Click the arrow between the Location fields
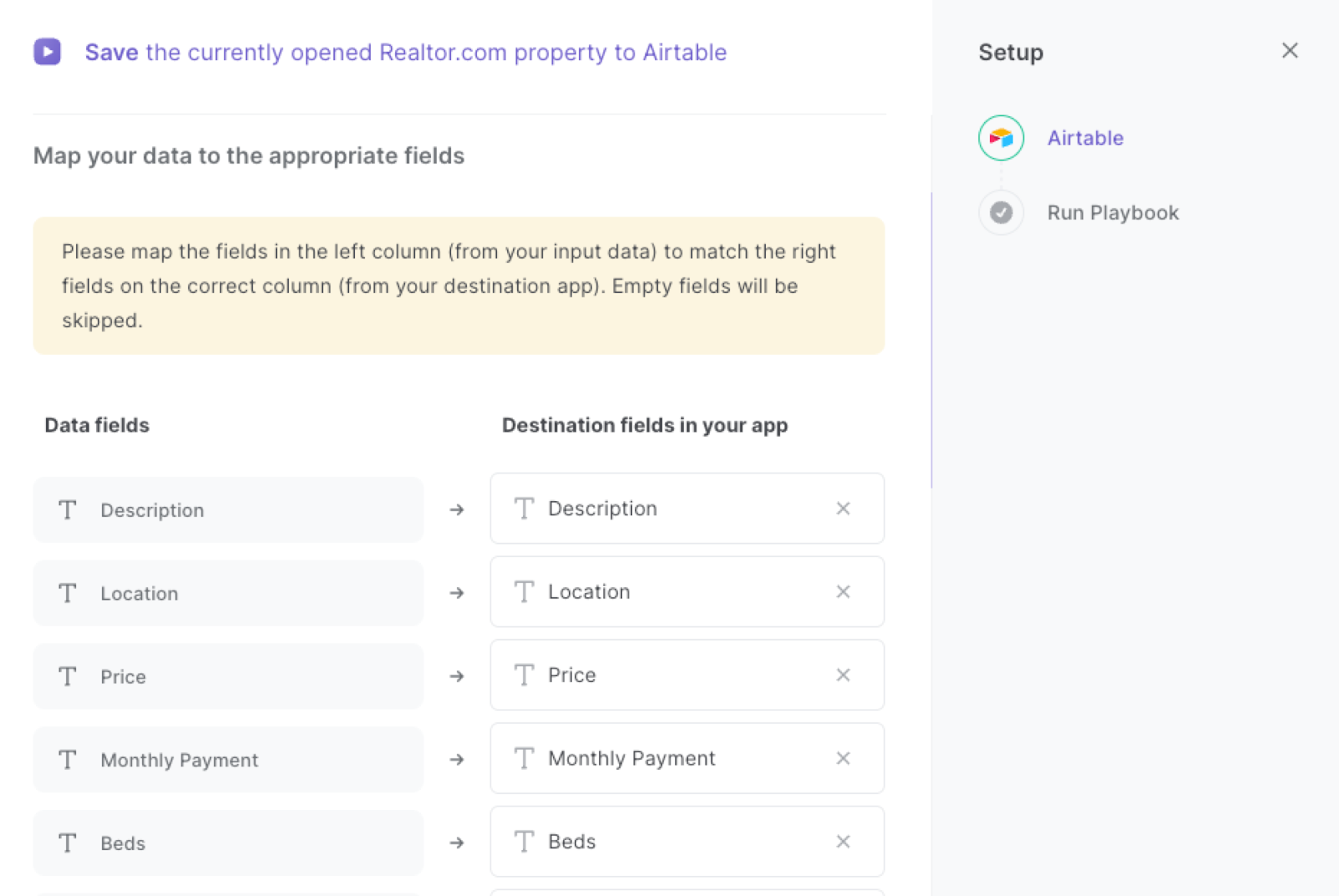The height and width of the screenshot is (896, 1339). (457, 593)
